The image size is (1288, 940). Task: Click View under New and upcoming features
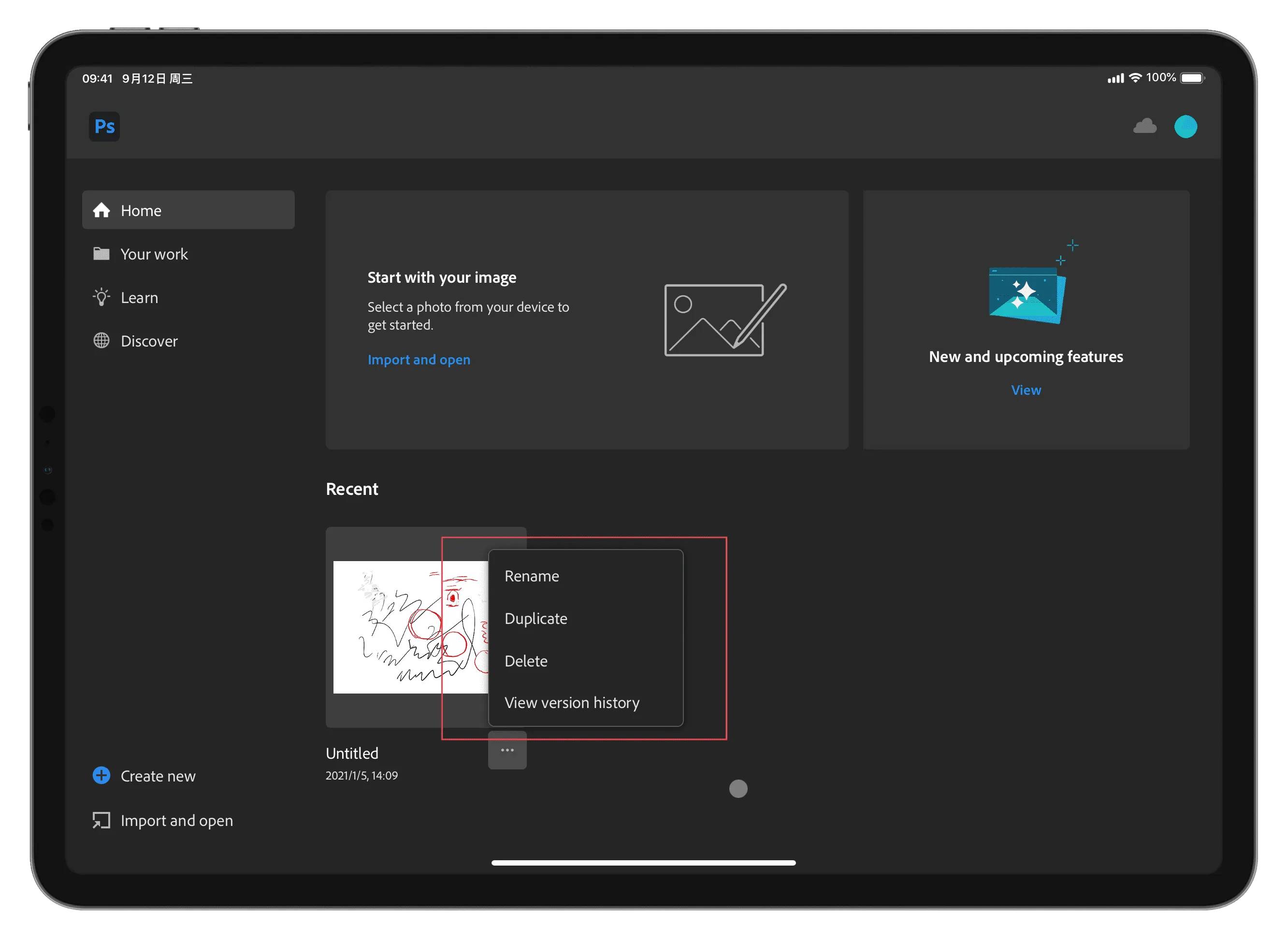(x=1025, y=390)
